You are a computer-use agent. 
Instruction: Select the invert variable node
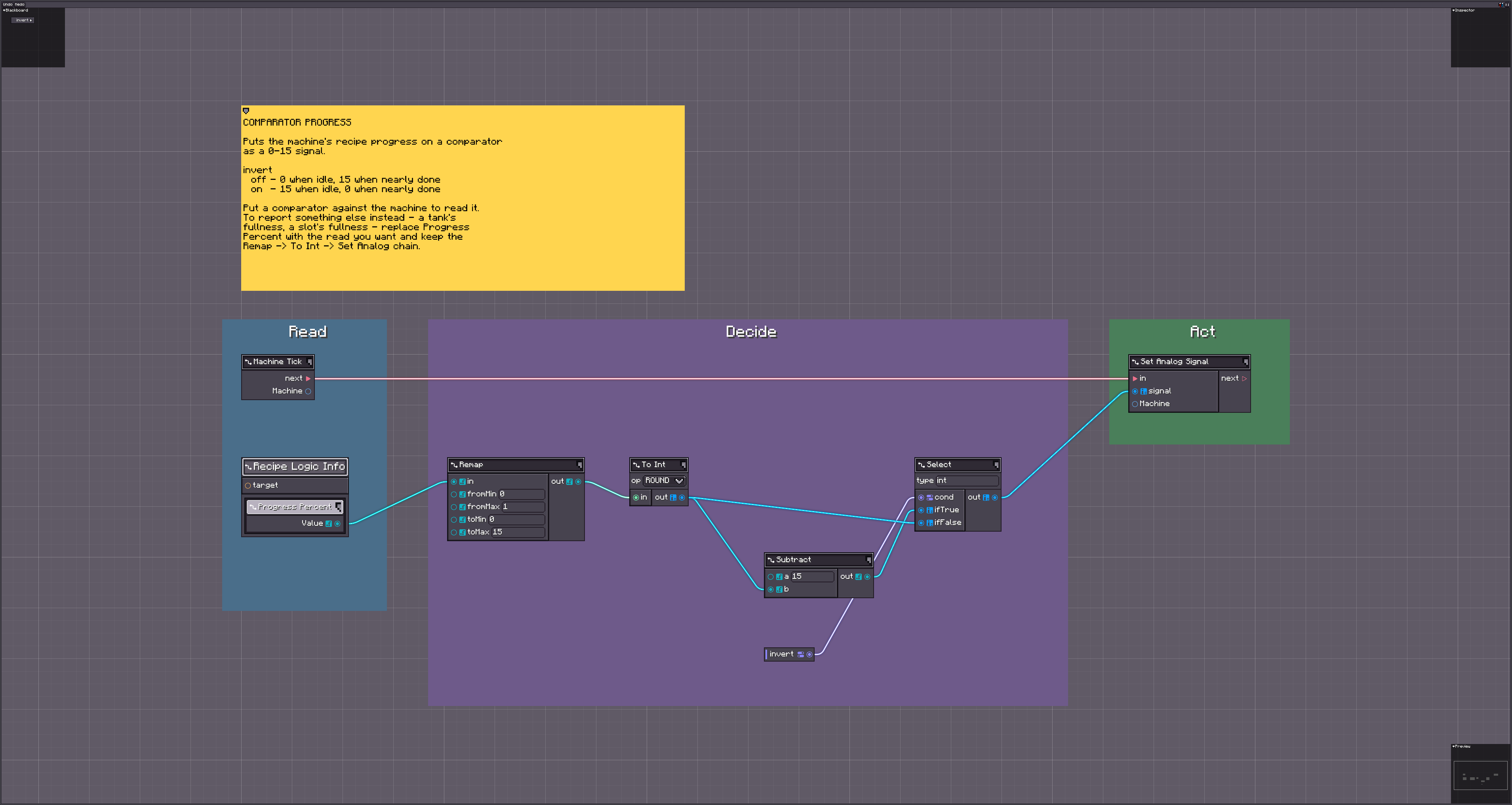(789, 655)
